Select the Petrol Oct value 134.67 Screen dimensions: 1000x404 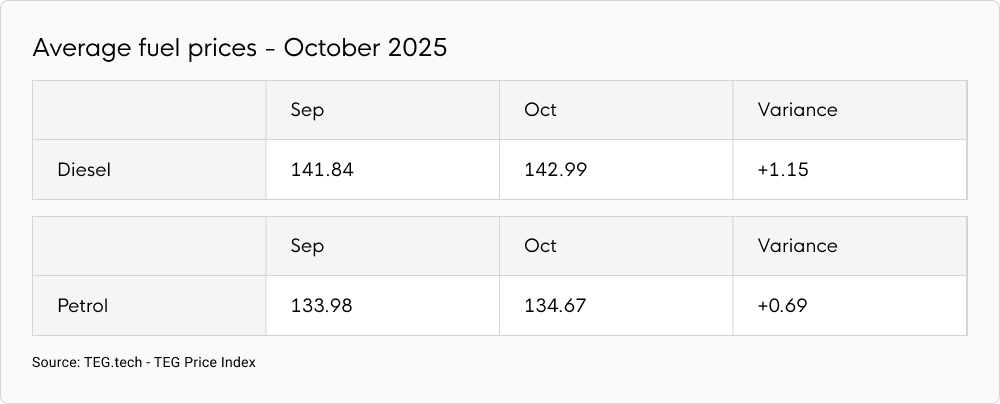pos(555,306)
